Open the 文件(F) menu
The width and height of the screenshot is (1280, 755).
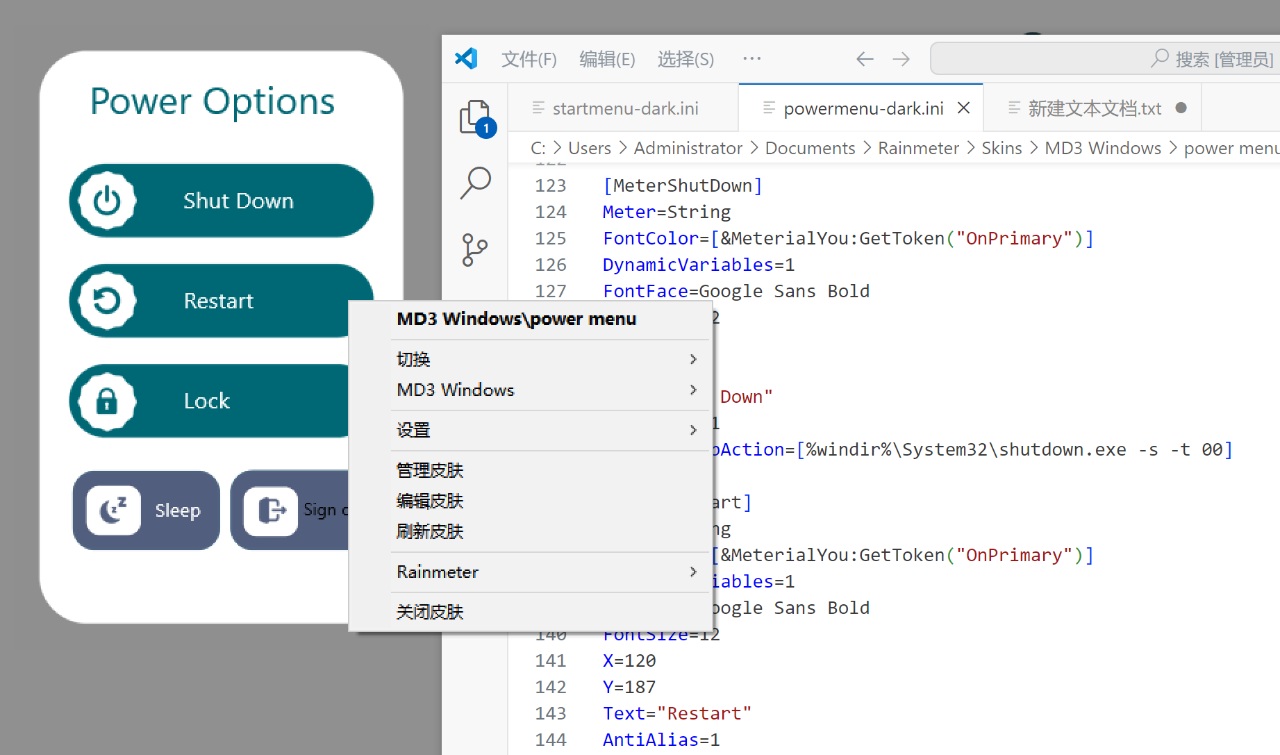(x=529, y=59)
